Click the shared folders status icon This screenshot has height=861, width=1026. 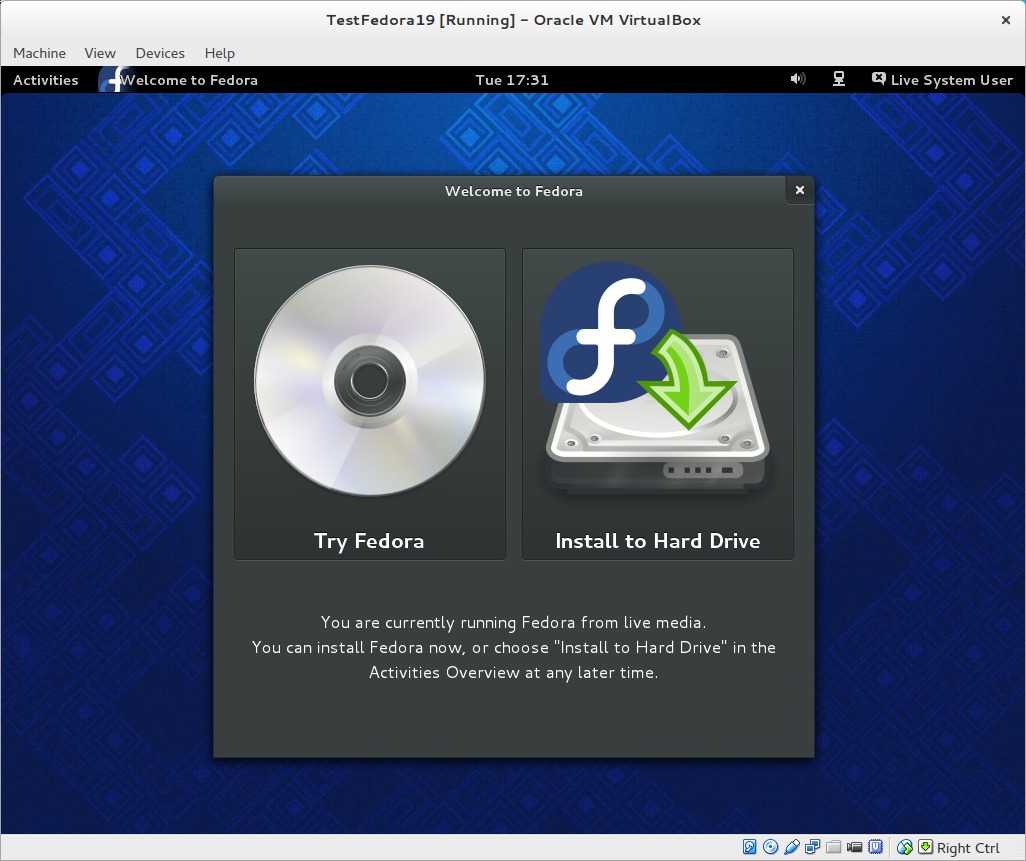834,847
